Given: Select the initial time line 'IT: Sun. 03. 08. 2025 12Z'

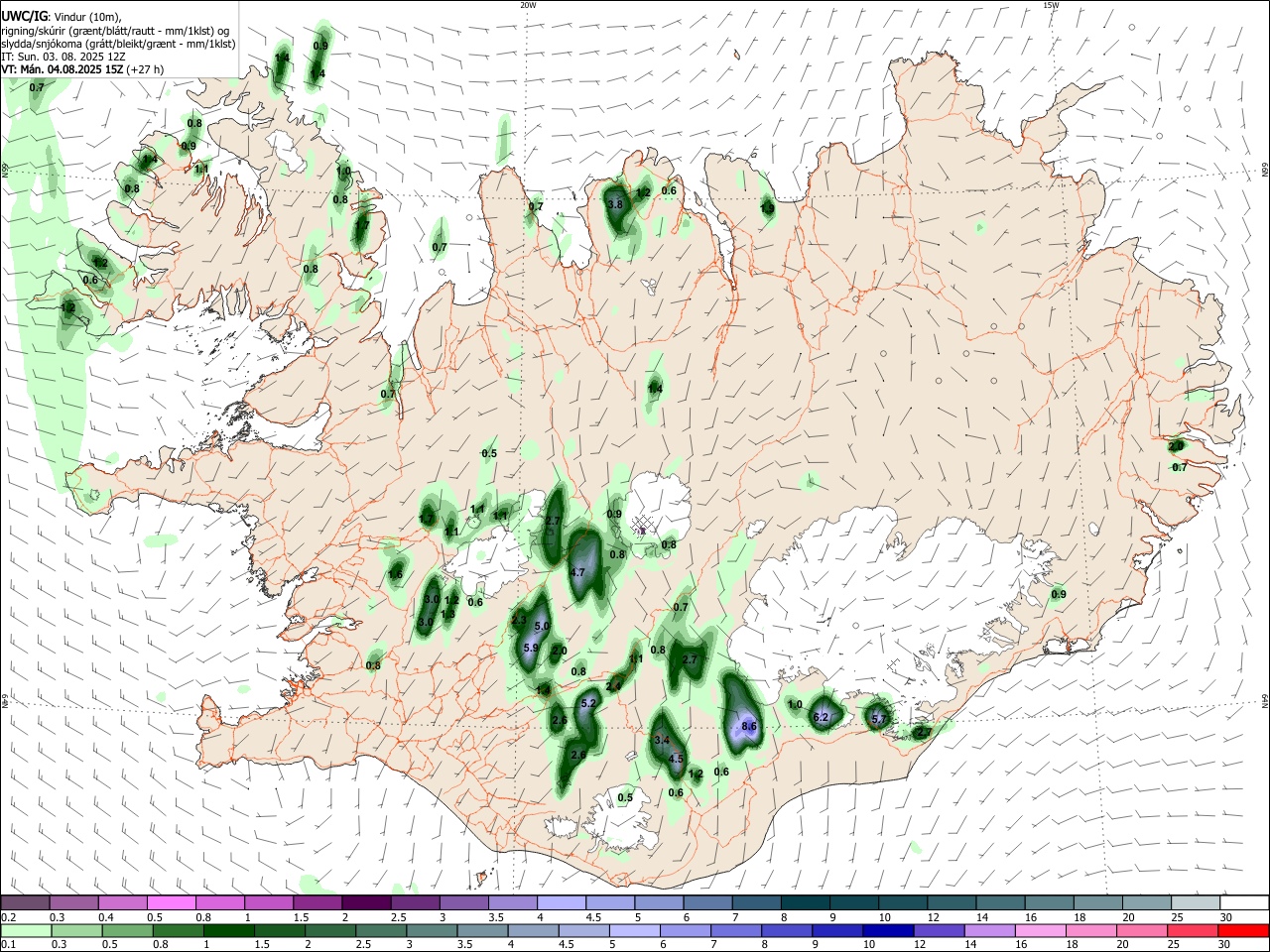Looking at the screenshot, I should click(64, 57).
